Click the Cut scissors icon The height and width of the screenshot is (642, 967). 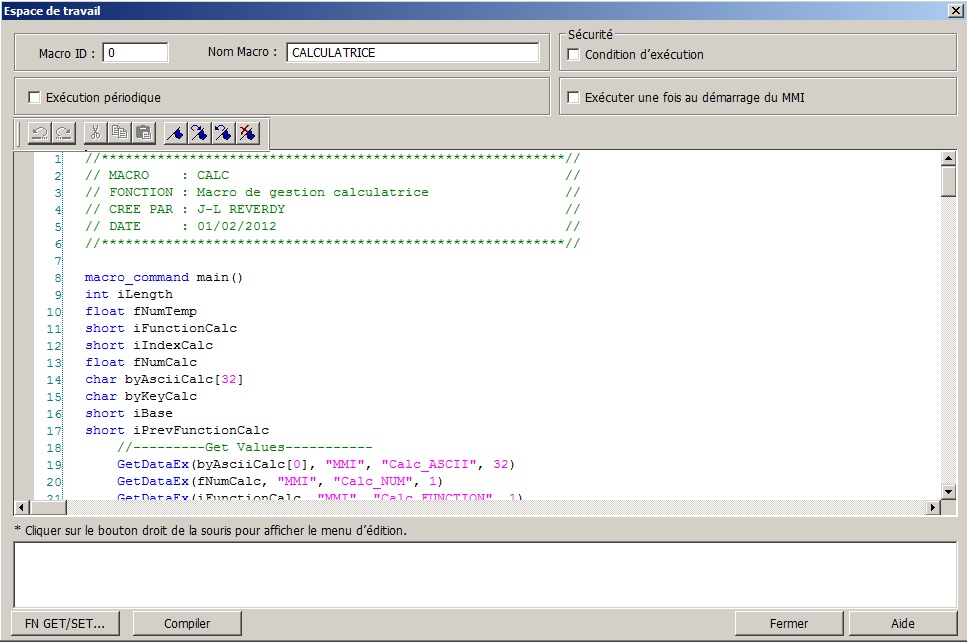coord(95,132)
